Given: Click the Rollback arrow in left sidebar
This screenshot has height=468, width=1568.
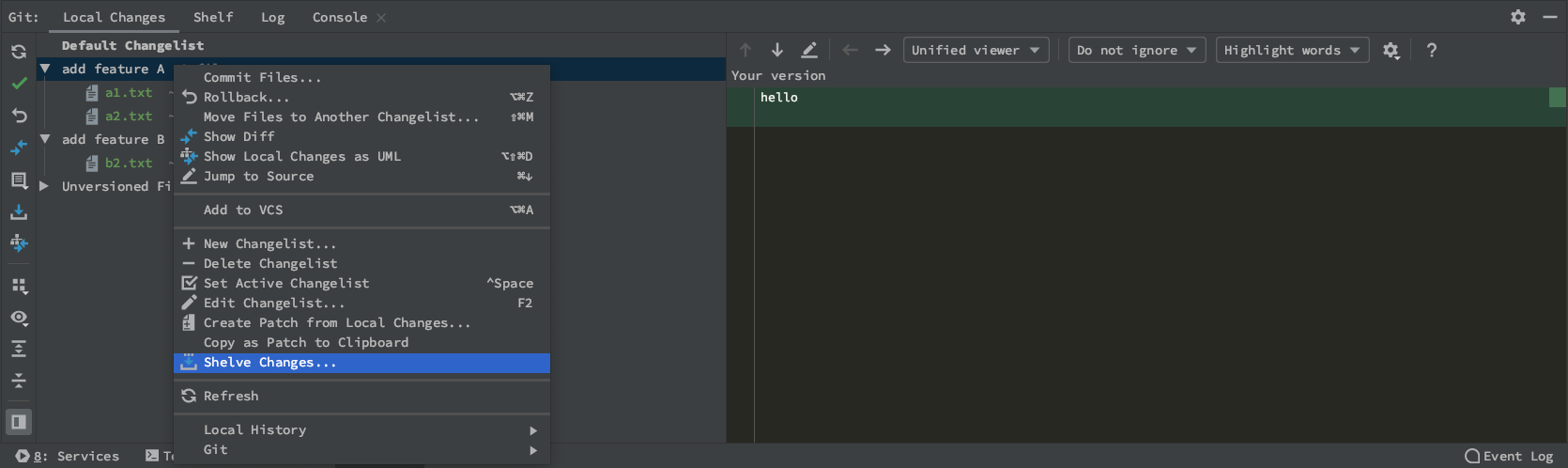Looking at the screenshot, I should point(19,116).
